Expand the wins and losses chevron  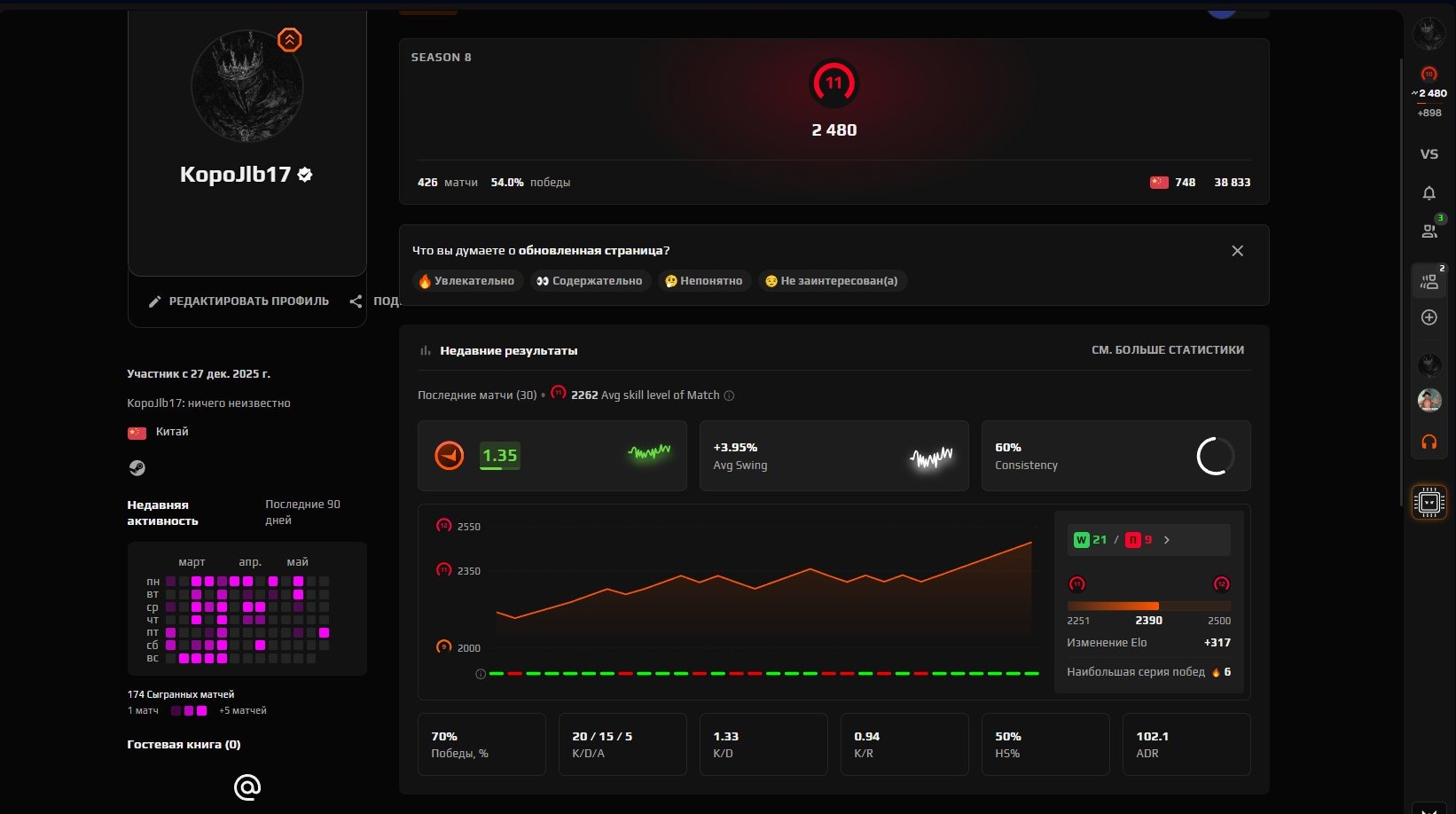(x=1166, y=540)
